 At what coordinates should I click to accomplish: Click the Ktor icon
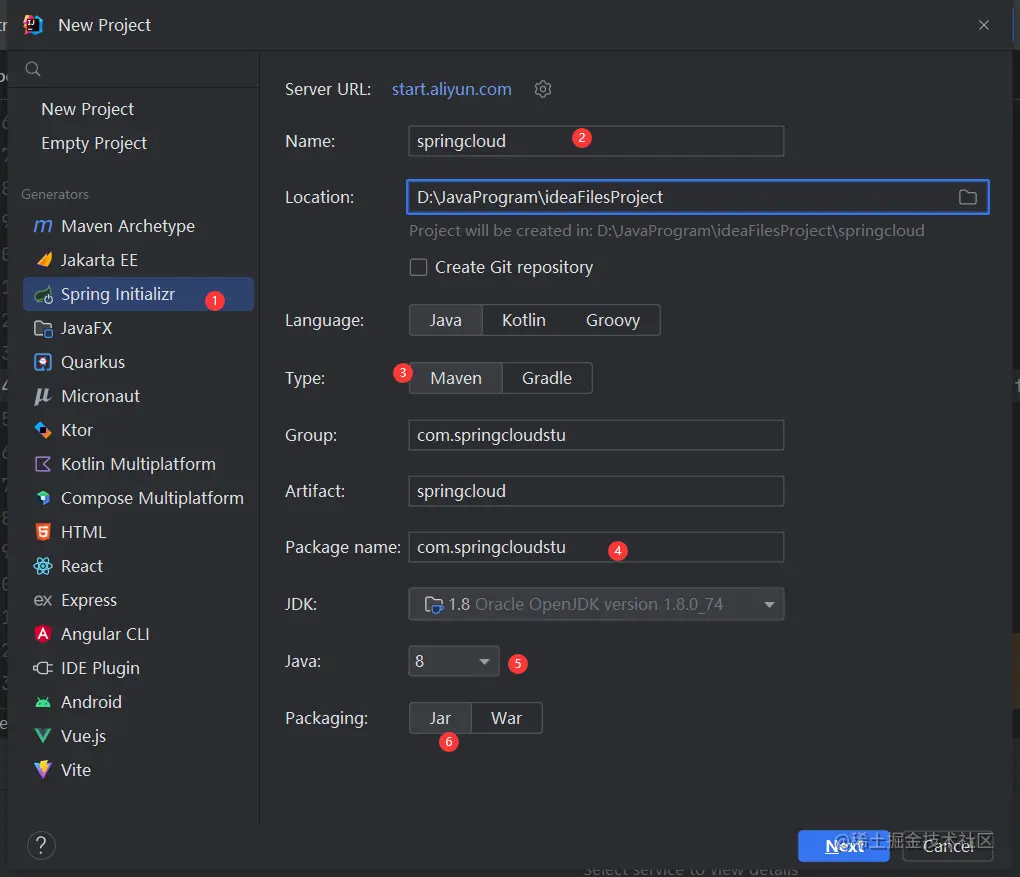pos(43,430)
